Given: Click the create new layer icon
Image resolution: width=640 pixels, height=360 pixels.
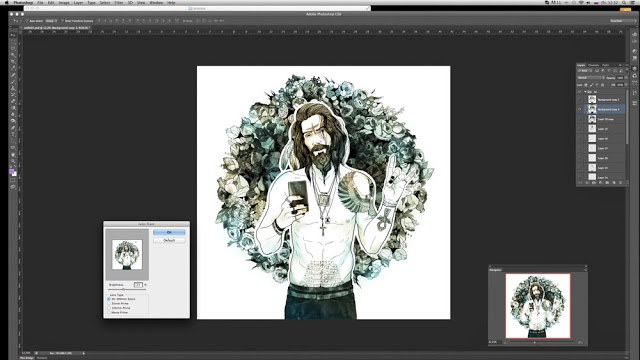Looking at the screenshot, I should point(614,182).
